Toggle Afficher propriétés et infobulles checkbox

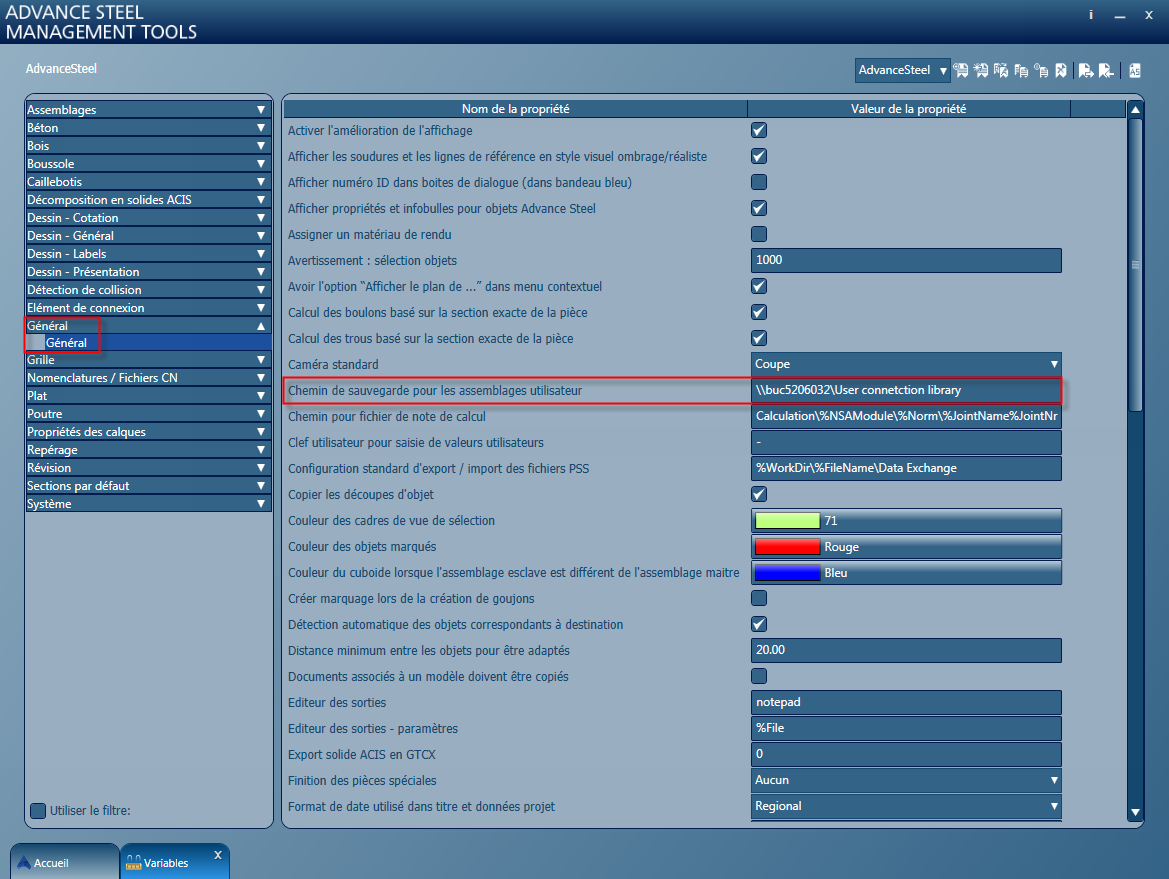pyautogui.click(x=759, y=208)
